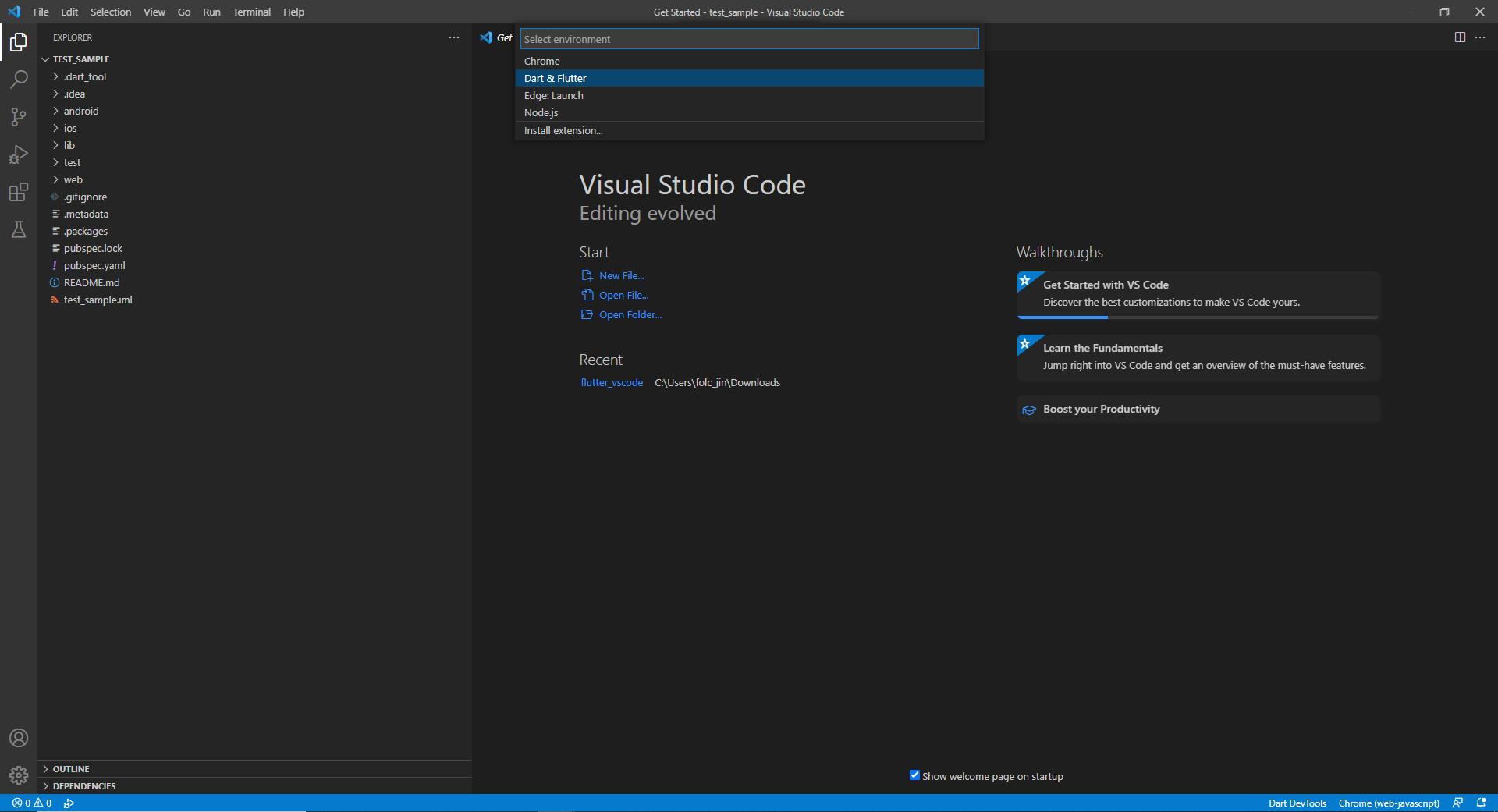Click the .gitignore file icon
This screenshot has width=1498, height=812.
click(55, 197)
